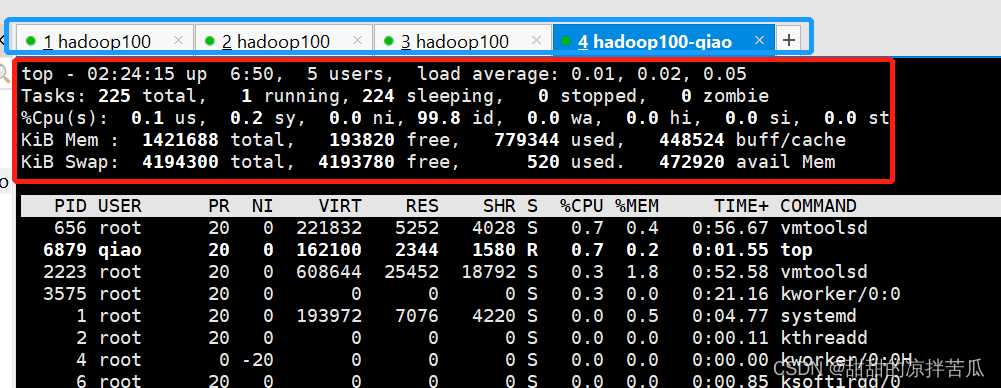Add a new session tab with plus button
1001x388 pixels.
pos(789,40)
